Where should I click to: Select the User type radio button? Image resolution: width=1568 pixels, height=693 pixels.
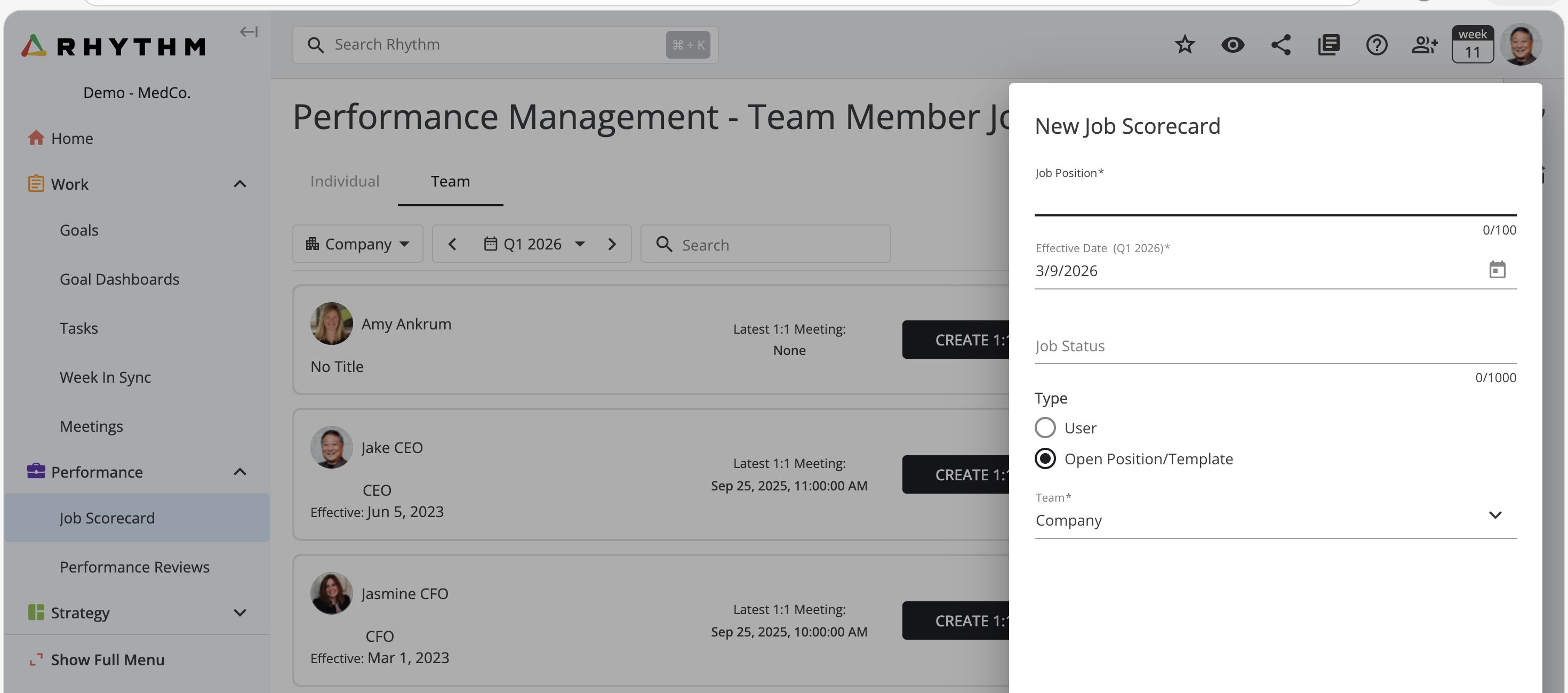click(1044, 428)
